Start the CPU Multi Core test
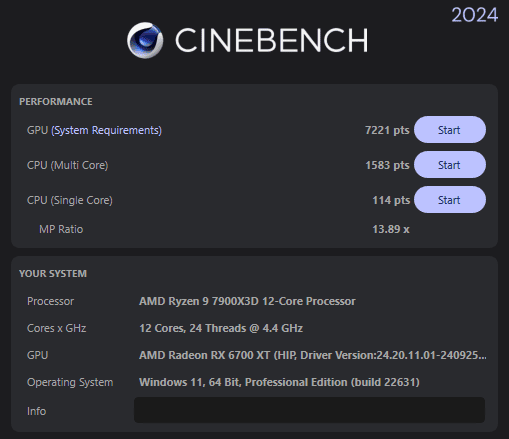Screen dimensions: 509x439 tap(450, 165)
